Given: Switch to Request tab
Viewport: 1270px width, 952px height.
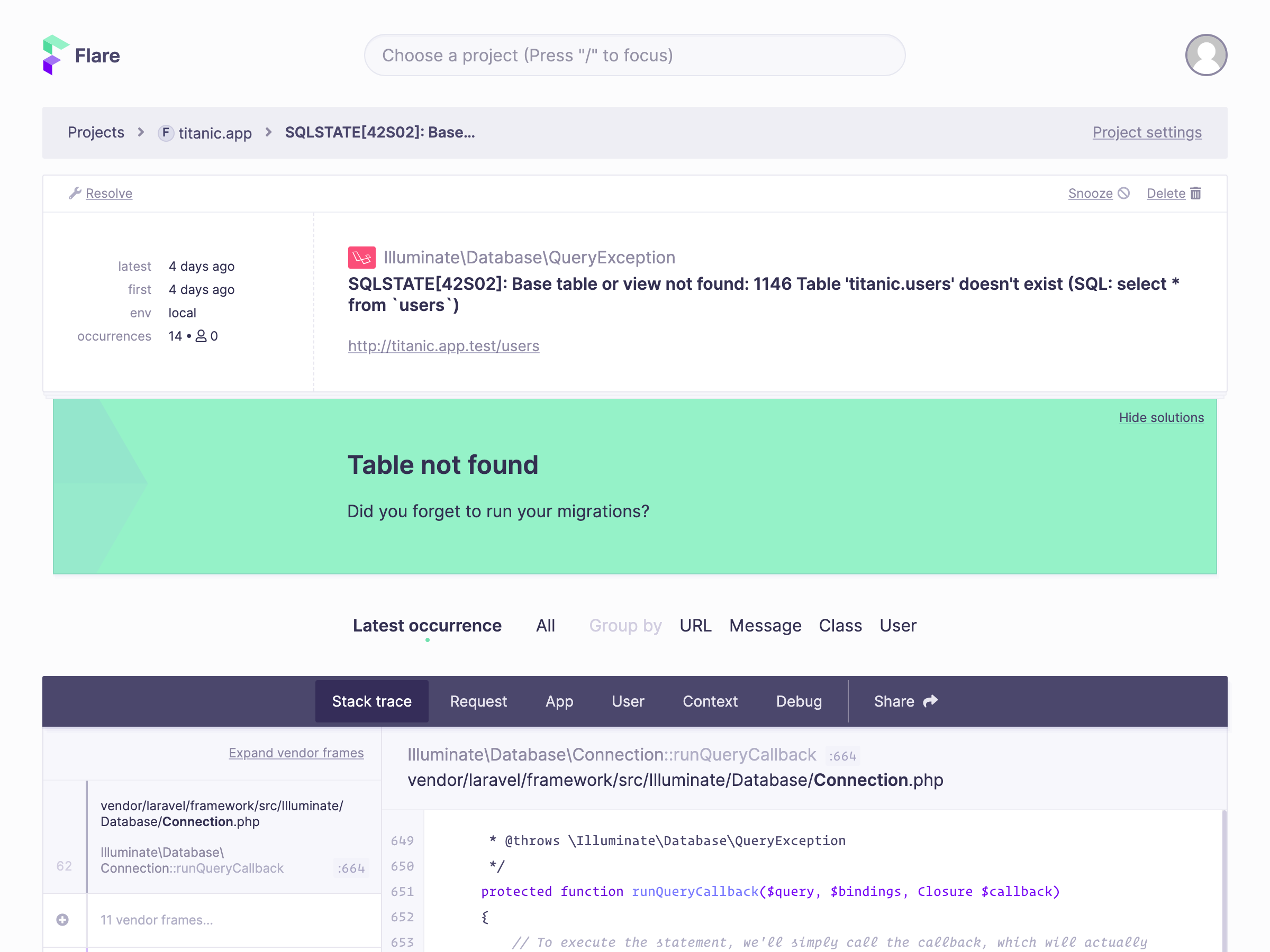Looking at the screenshot, I should 478,701.
